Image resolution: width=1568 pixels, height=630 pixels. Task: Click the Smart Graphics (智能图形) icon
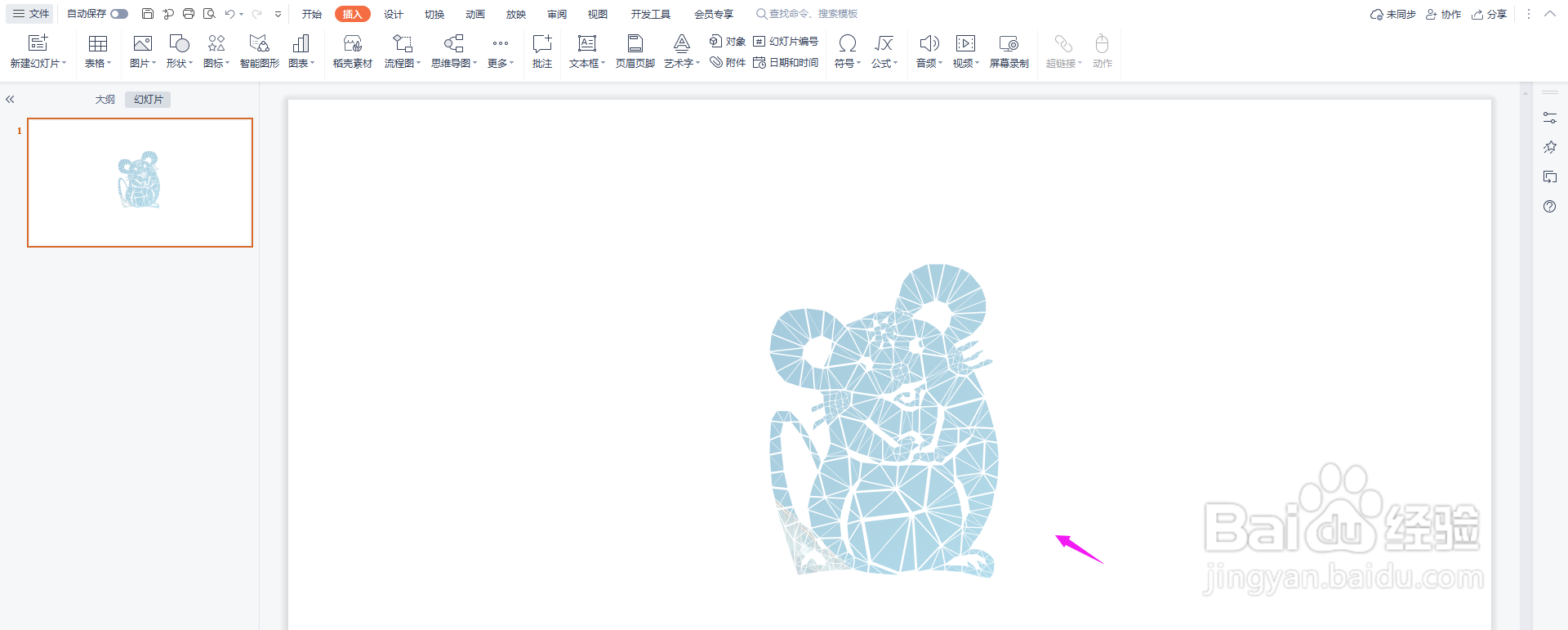(x=259, y=43)
